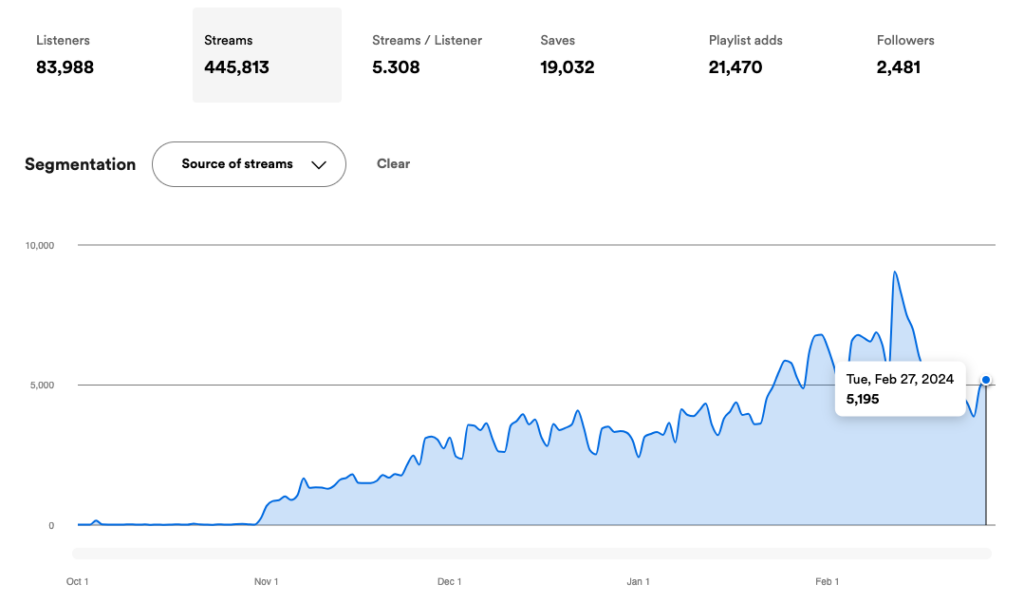Screen dimensions: 1024x602
Task: Clear the segmentation filter
Action: (393, 164)
